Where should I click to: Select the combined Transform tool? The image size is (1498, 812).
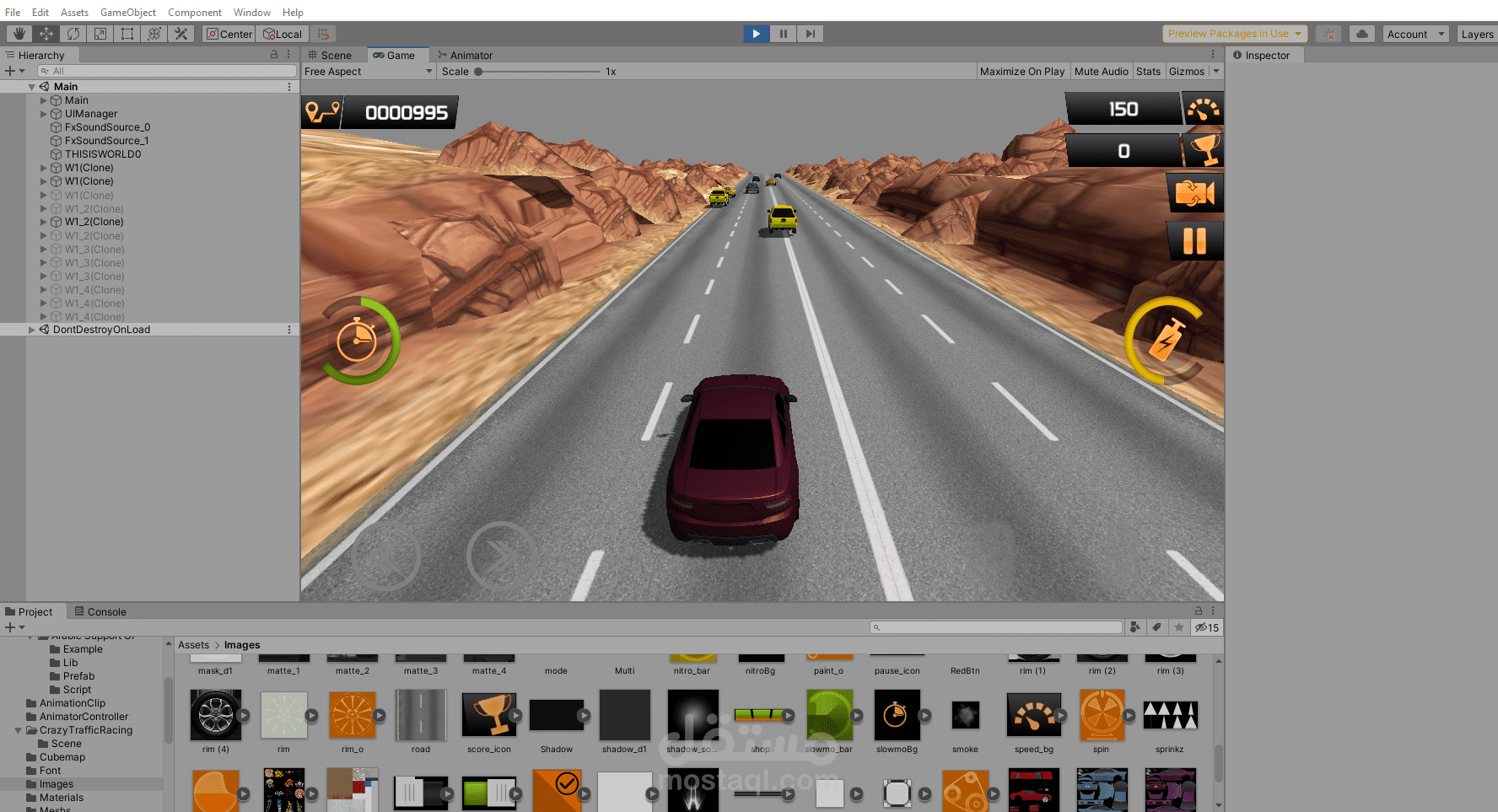coord(154,34)
